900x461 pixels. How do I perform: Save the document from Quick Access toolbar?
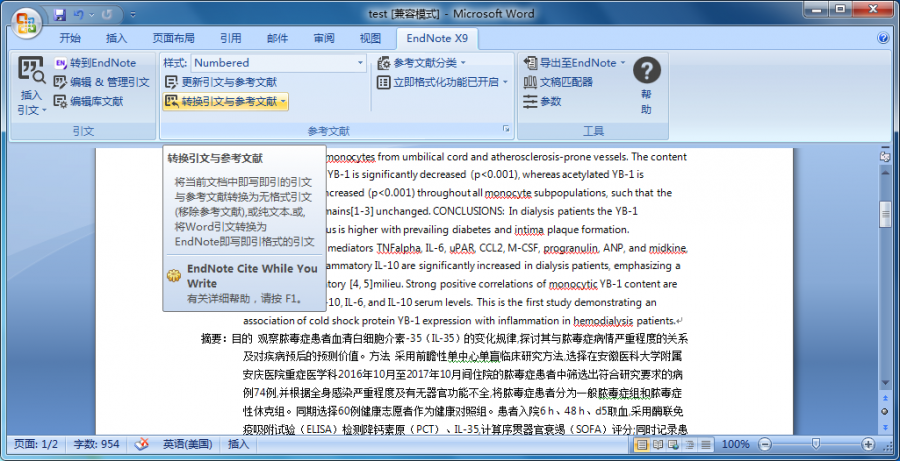(x=60, y=14)
